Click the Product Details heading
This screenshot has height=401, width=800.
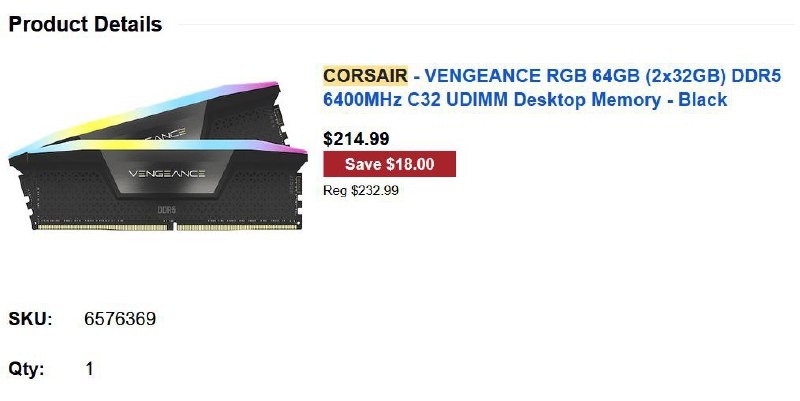coord(85,25)
